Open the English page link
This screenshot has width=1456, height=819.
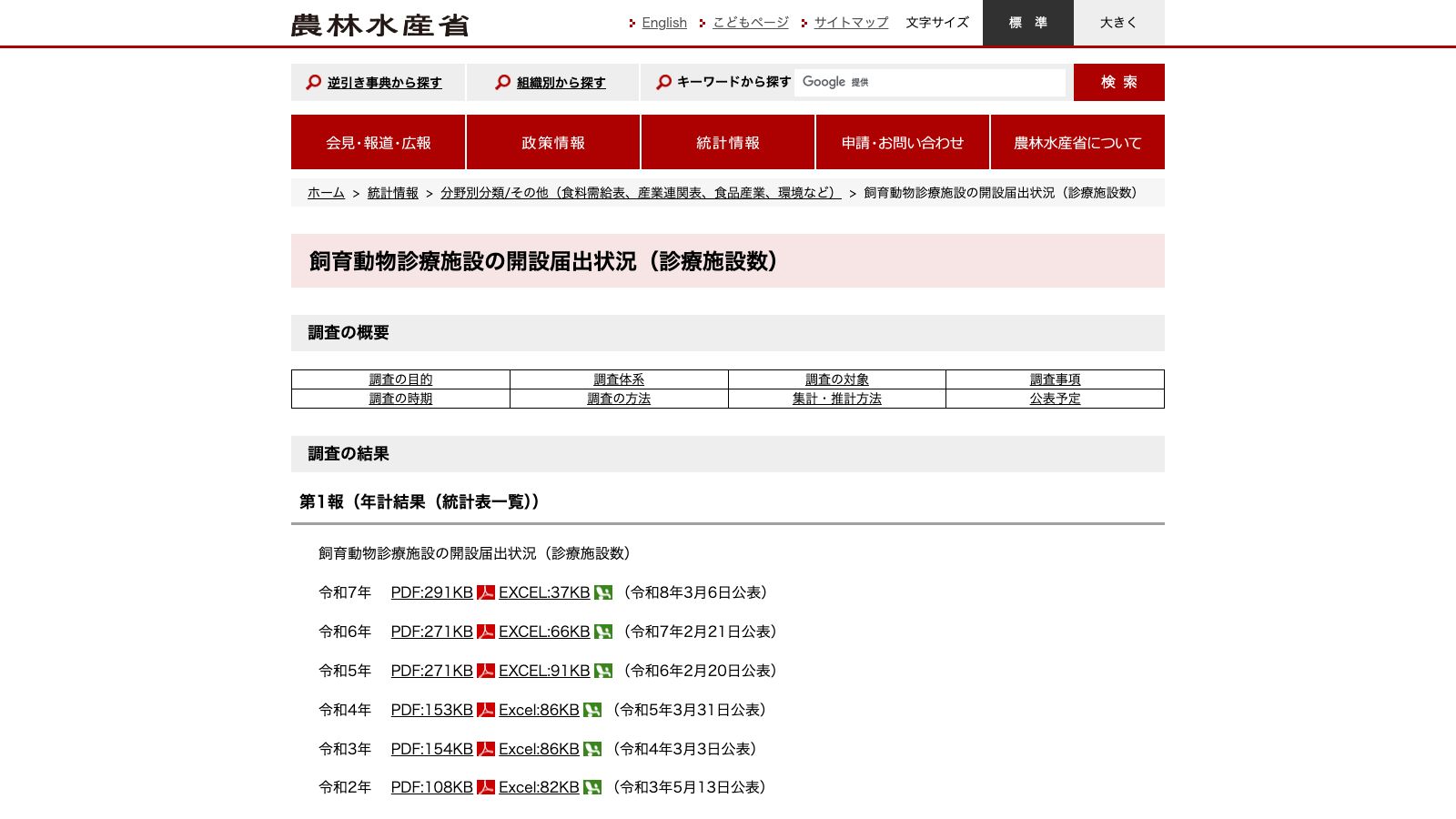(x=664, y=23)
